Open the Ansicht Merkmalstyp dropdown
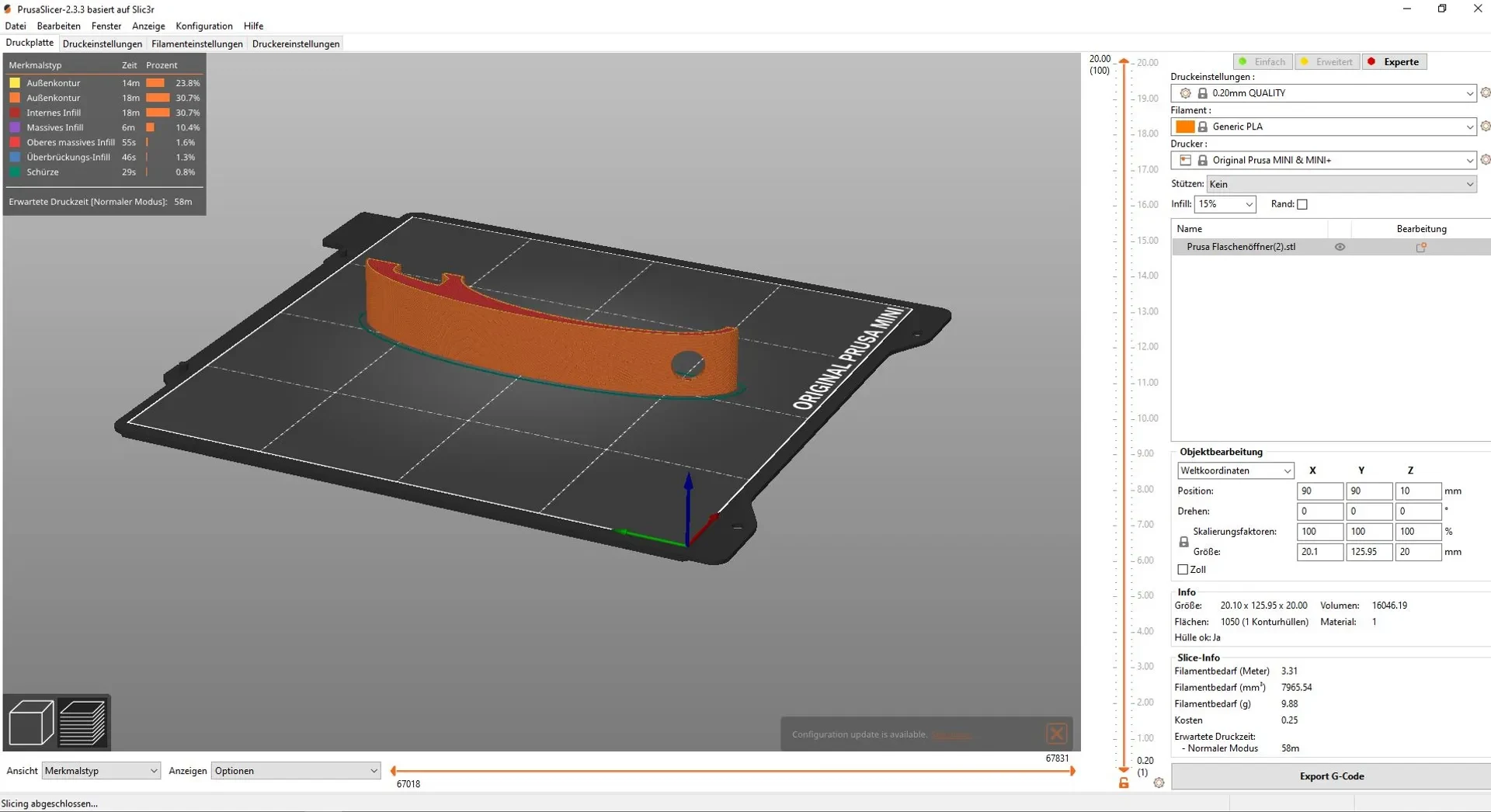 (x=101, y=771)
